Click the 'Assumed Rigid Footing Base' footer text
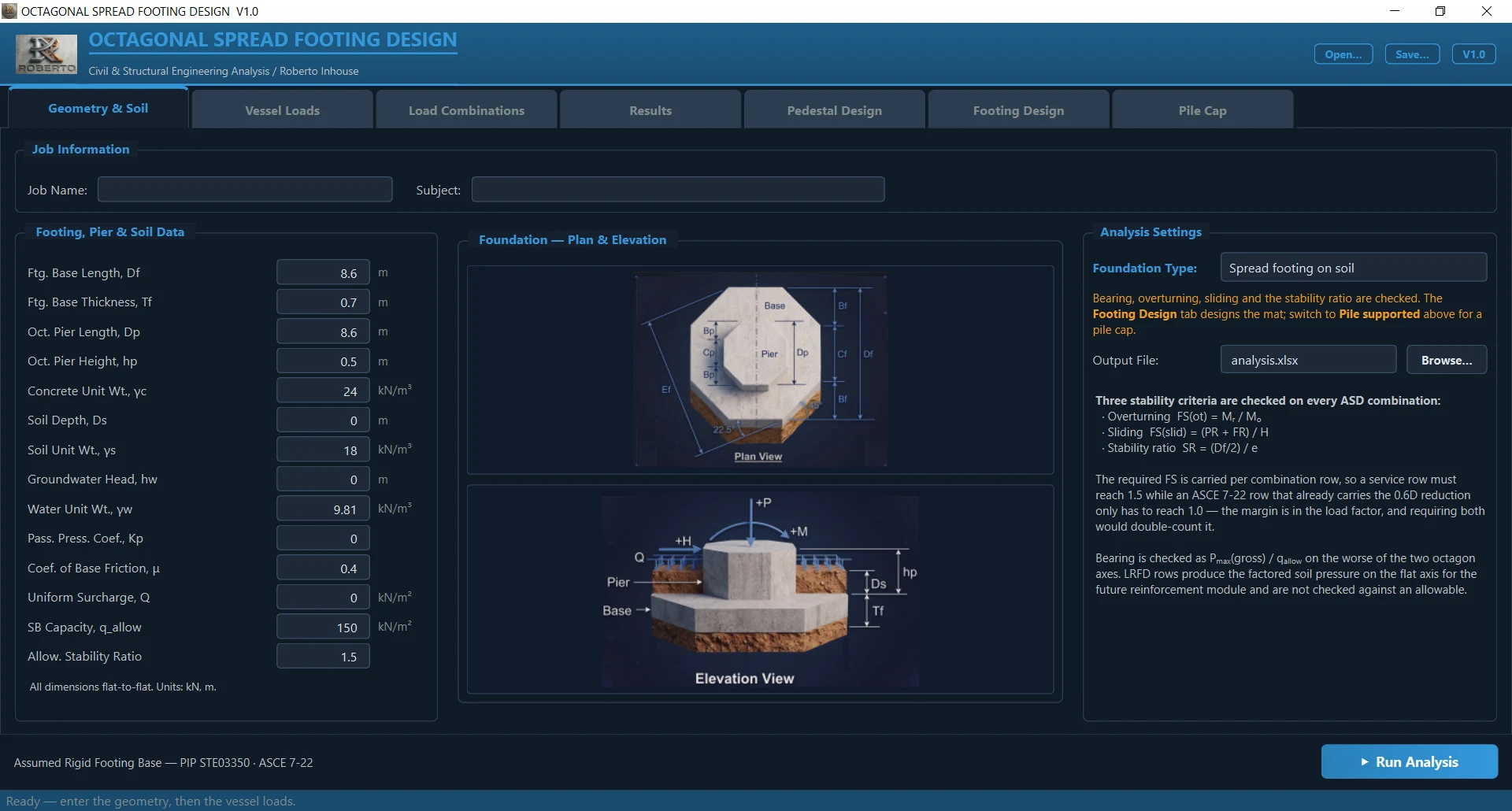 [163, 762]
